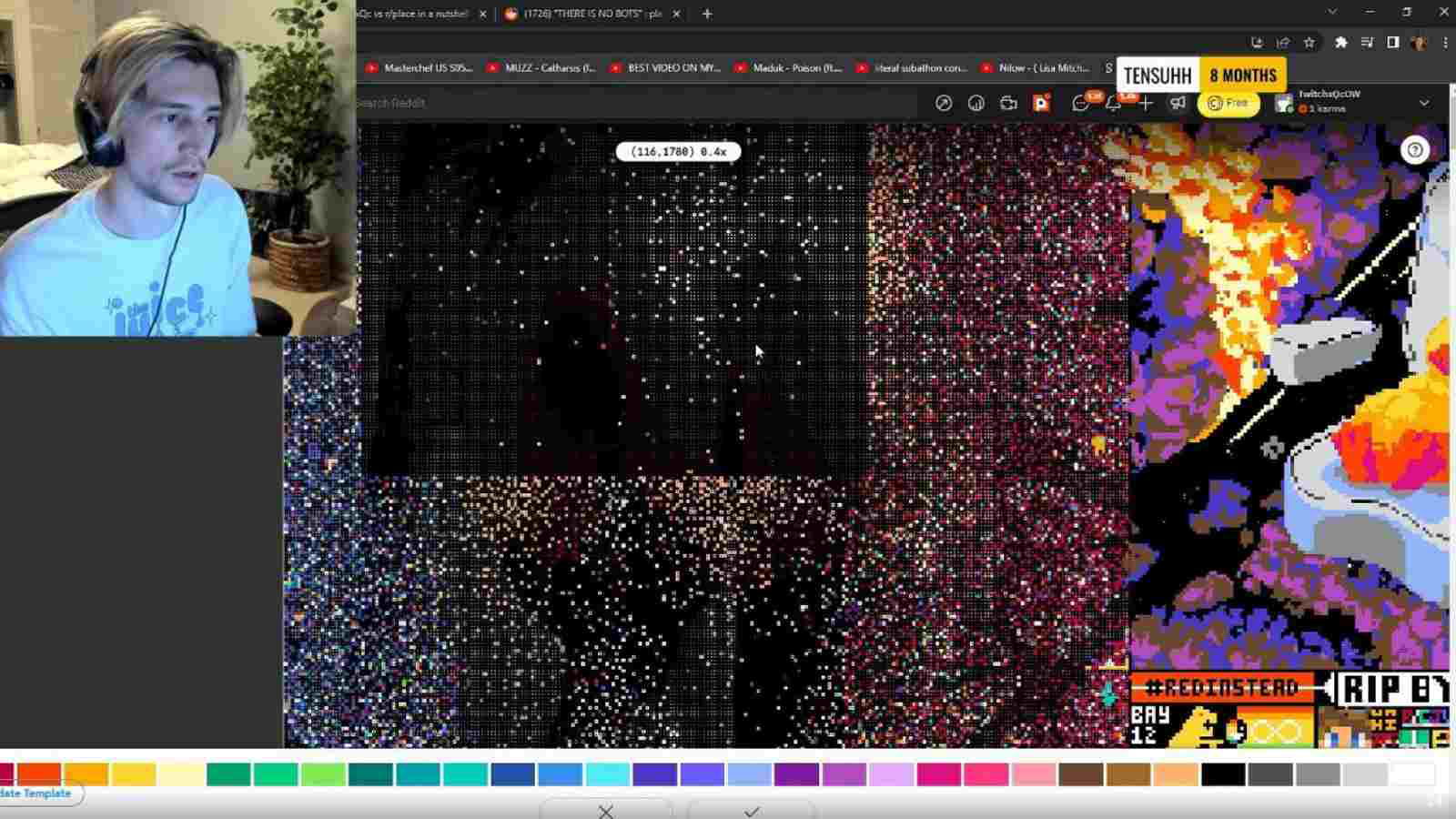Open Chrome profile avatar
Screen dimensions: 1456x819
1419,42
